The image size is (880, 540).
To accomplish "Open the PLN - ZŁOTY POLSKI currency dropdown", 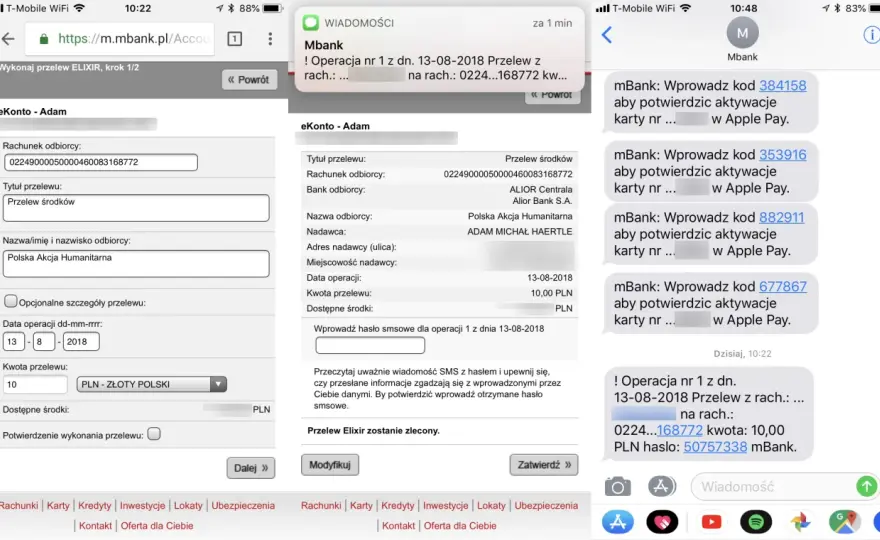I will (152, 385).
